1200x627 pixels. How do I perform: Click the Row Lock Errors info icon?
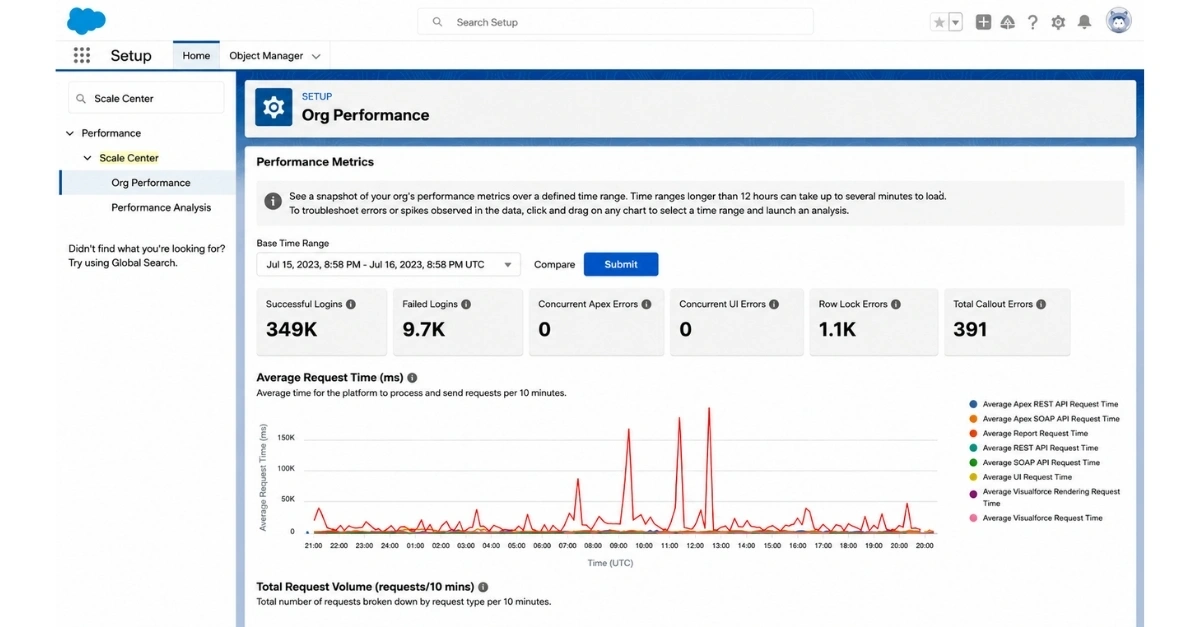pos(896,304)
